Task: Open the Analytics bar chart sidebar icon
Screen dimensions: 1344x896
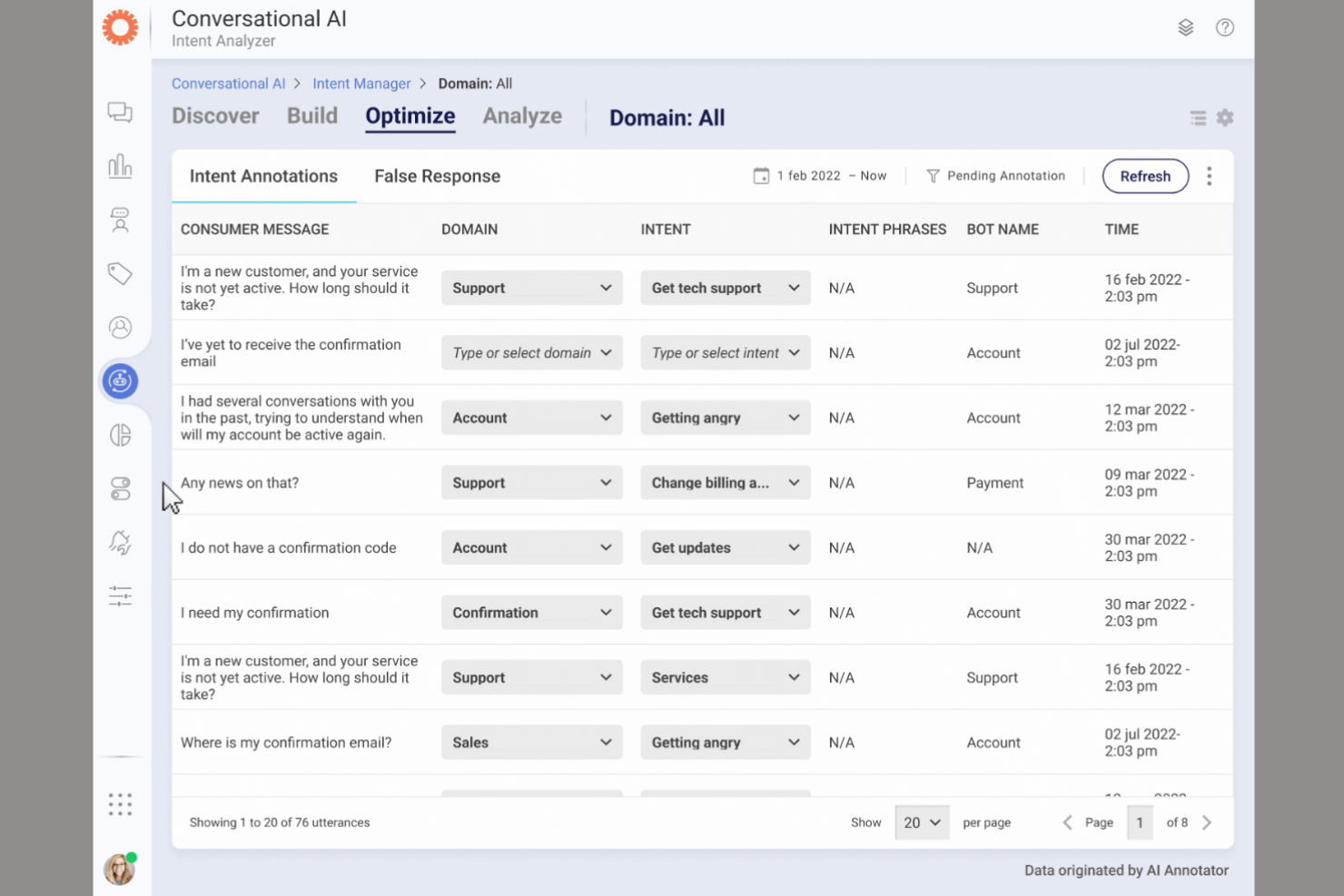Action: pos(120,166)
